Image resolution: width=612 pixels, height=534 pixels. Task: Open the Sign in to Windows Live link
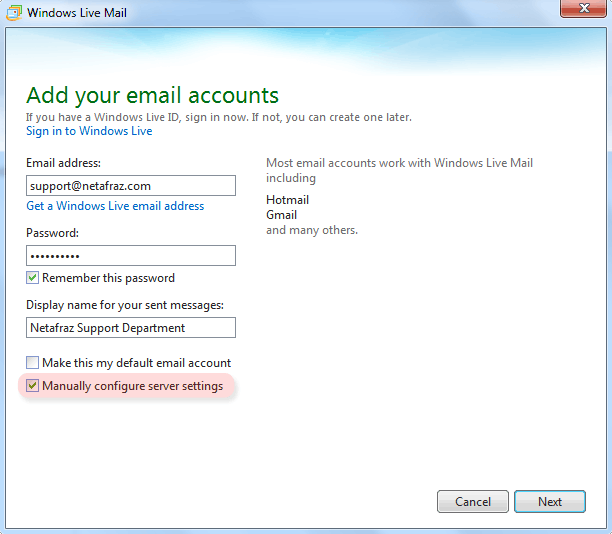click(x=89, y=131)
